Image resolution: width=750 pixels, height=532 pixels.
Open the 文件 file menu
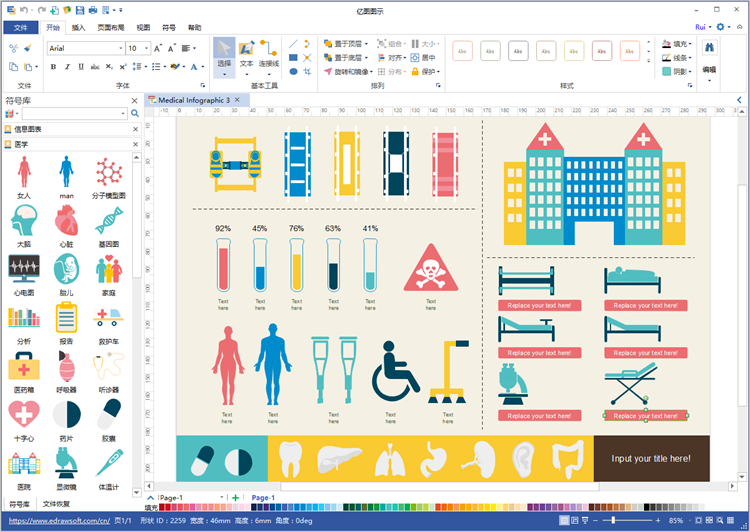point(21,27)
